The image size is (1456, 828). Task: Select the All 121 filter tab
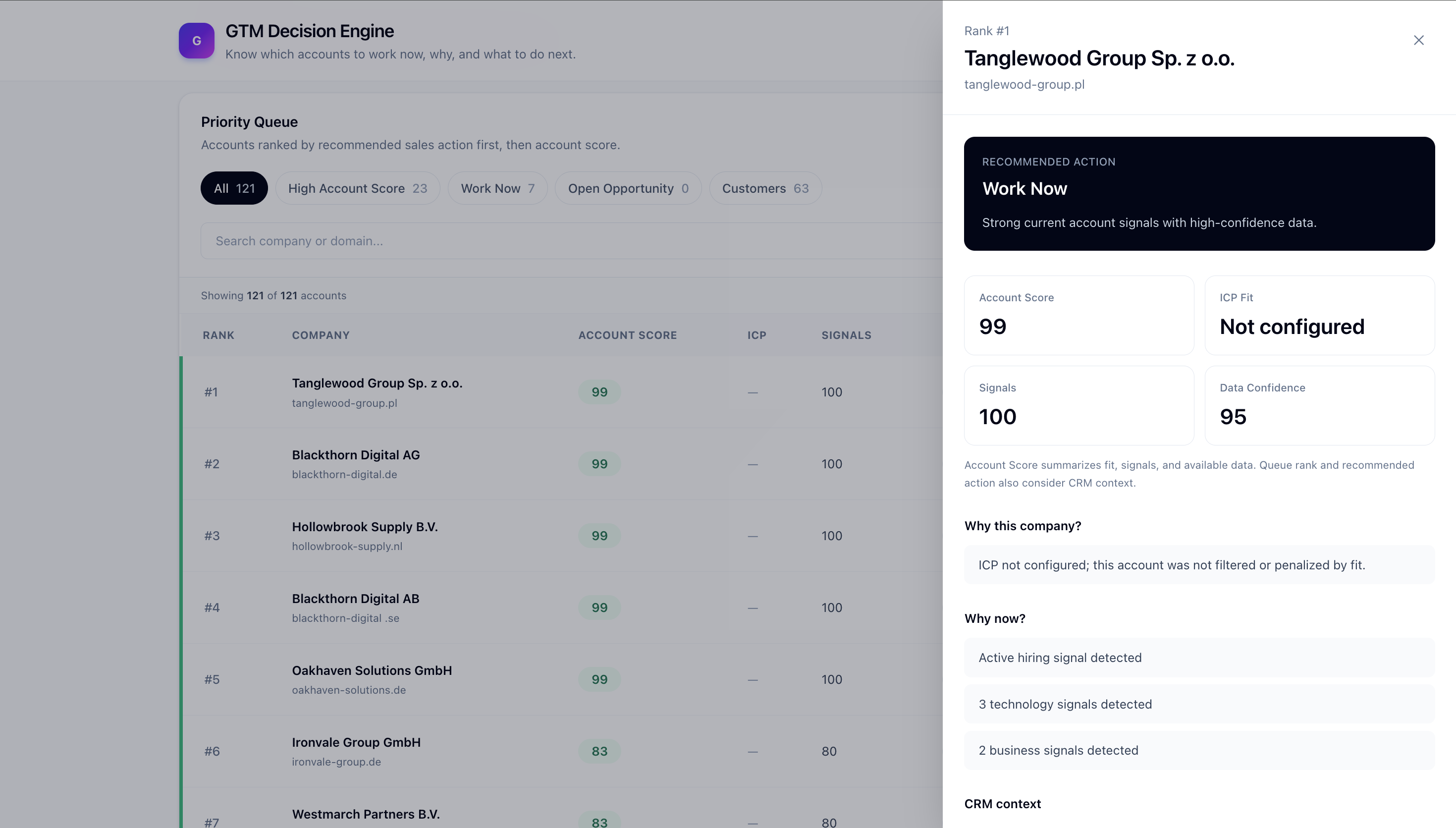234,188
